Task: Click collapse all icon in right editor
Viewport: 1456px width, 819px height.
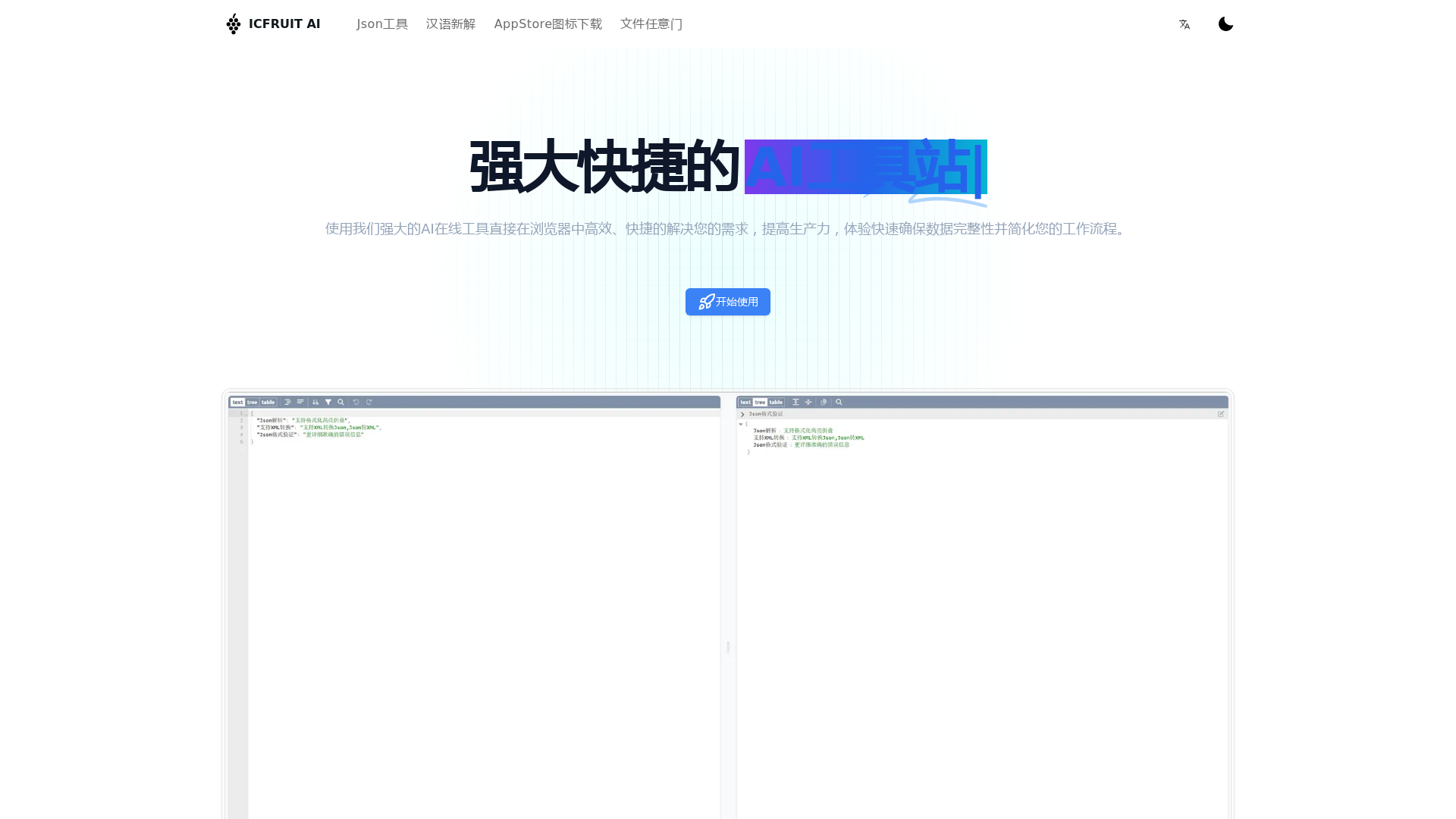Action: coord(808,402)
